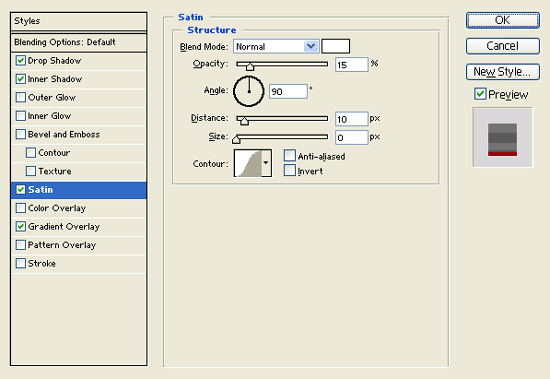Uncheck the Gradient Overlay checkbox
Viewport: 550px width, 379px height.
point(21,226)
